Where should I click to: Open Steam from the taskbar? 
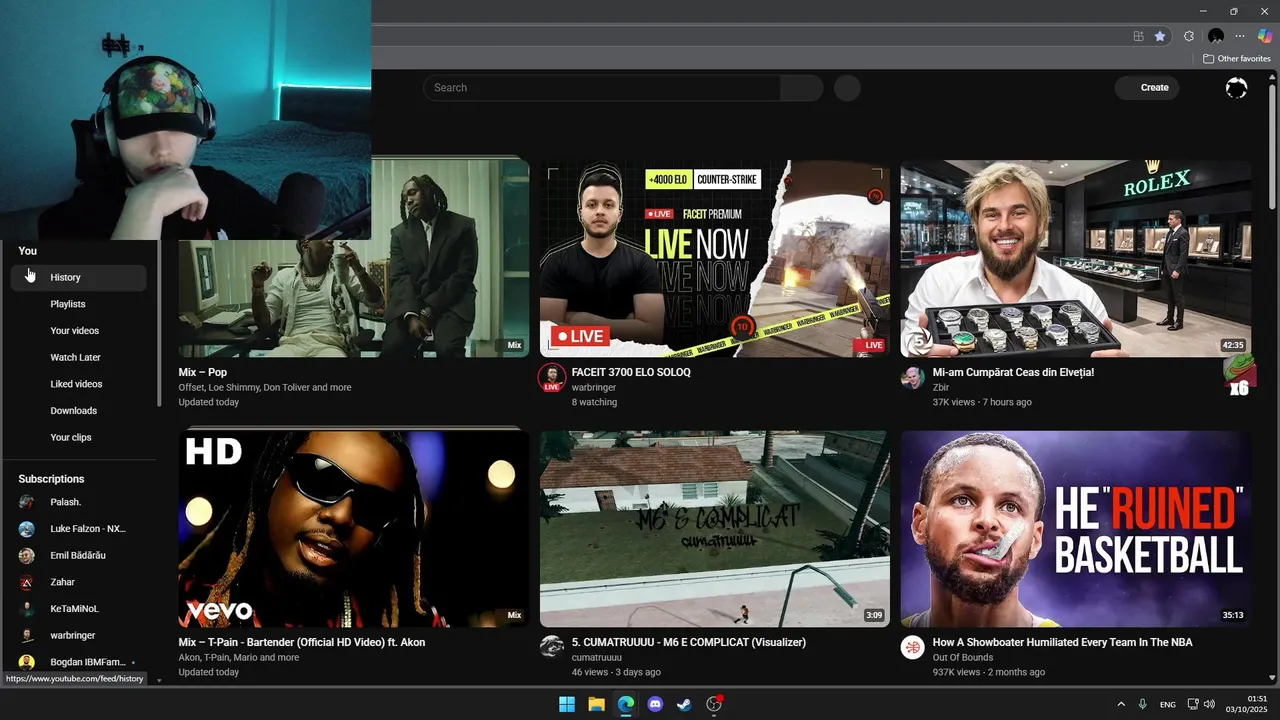click(684, 704)
